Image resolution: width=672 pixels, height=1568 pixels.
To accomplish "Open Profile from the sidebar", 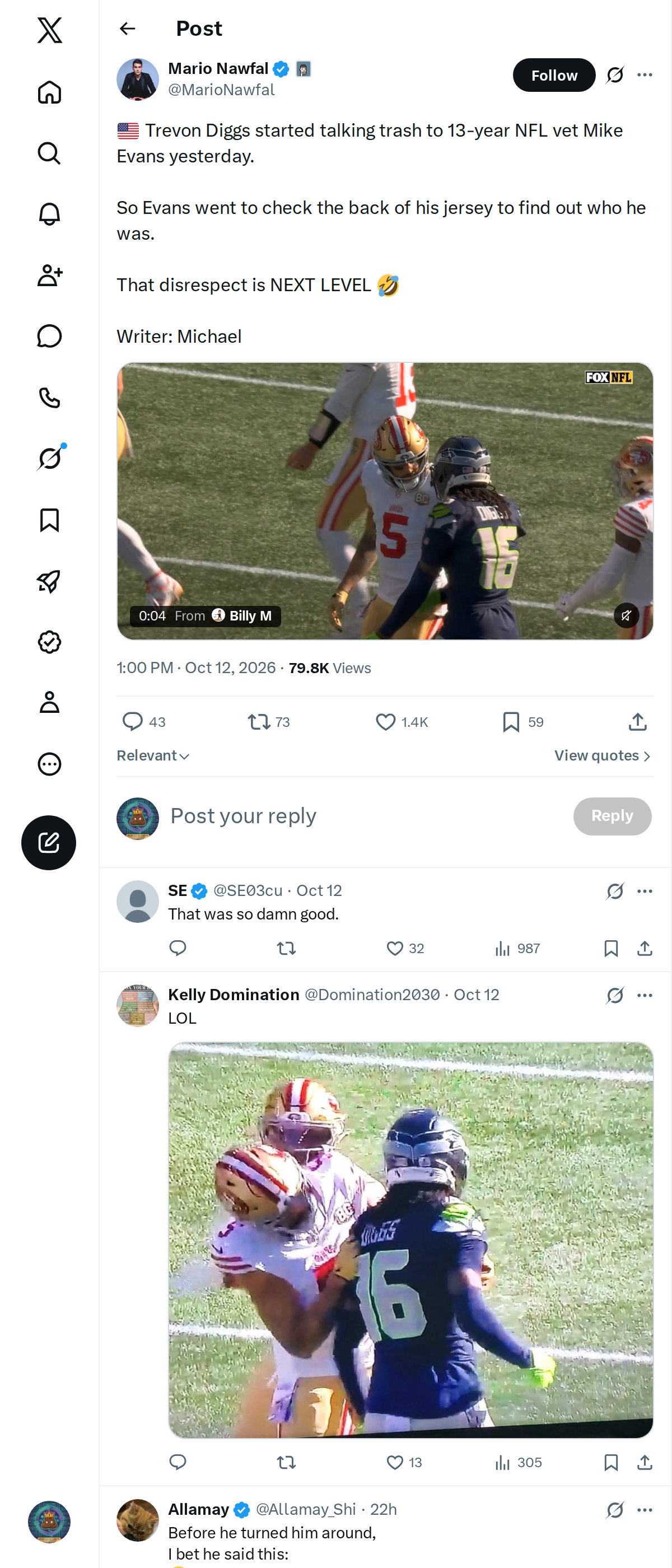I will [49, 702].
